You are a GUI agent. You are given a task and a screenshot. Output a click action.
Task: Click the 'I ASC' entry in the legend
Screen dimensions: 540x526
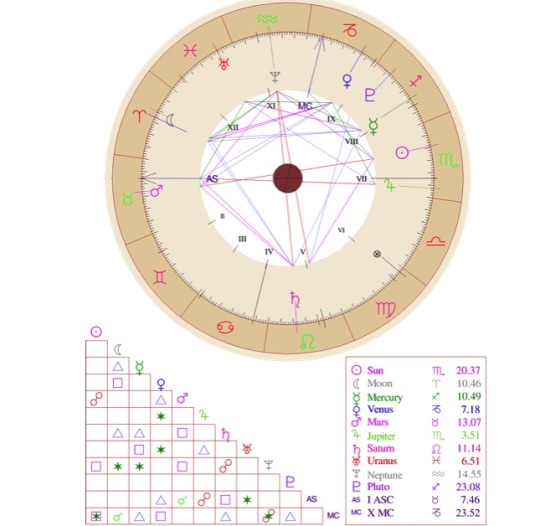(380, 500)
